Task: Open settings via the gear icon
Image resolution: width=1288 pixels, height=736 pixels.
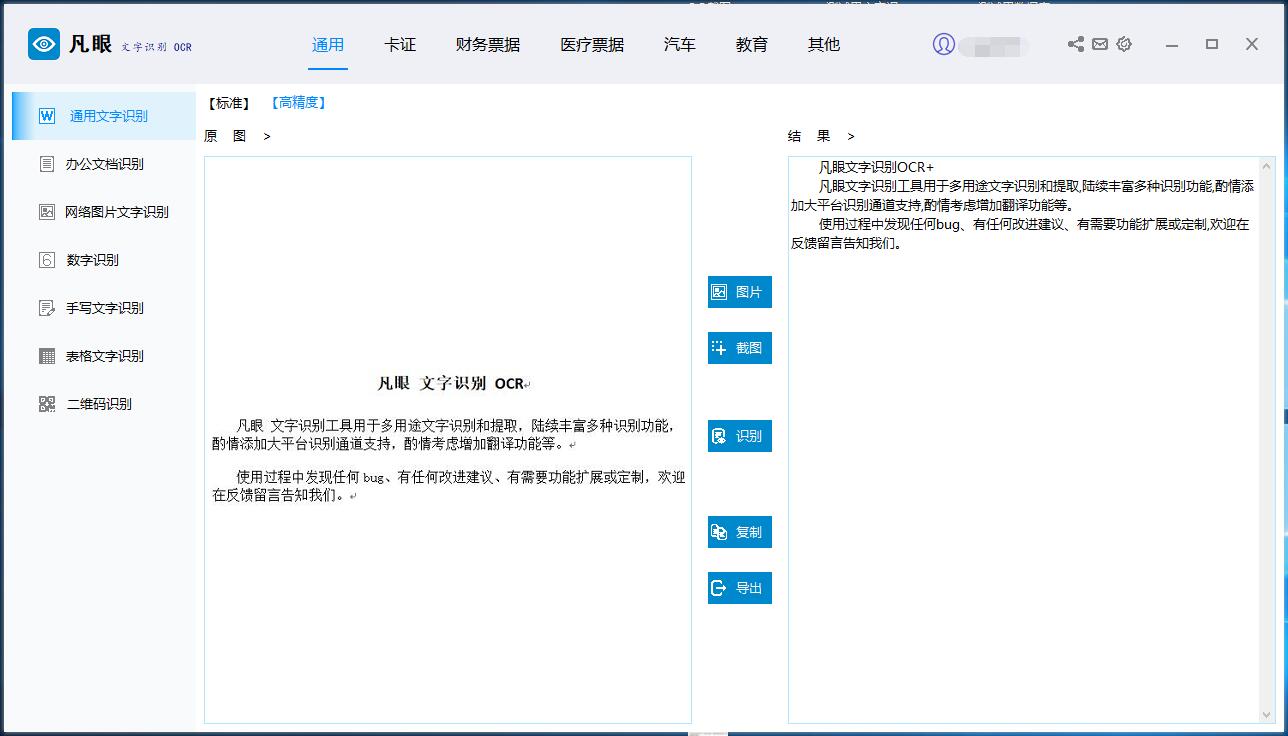Action: point(1124,44)
